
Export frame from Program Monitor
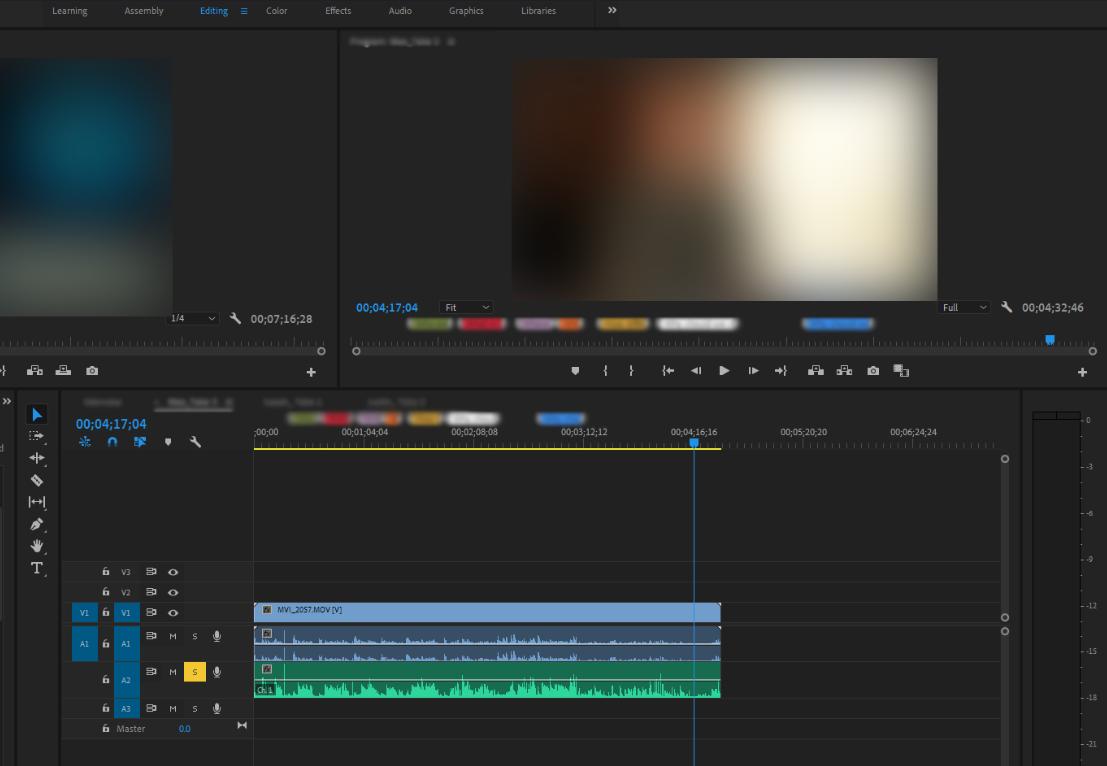[x=873, y=371]
